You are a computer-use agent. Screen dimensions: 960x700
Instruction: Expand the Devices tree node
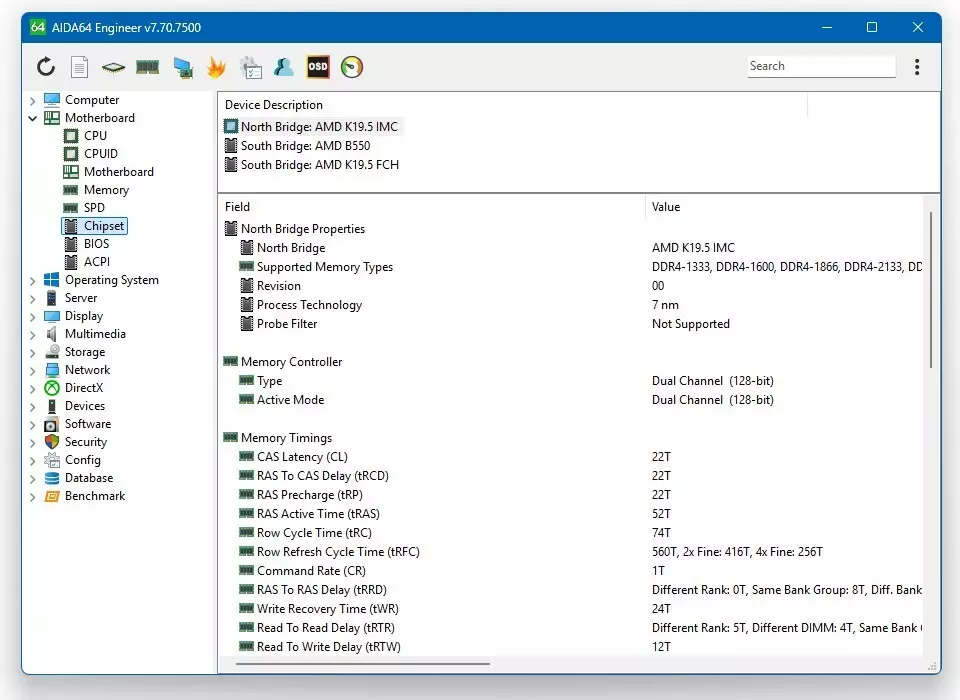[33, 406]
